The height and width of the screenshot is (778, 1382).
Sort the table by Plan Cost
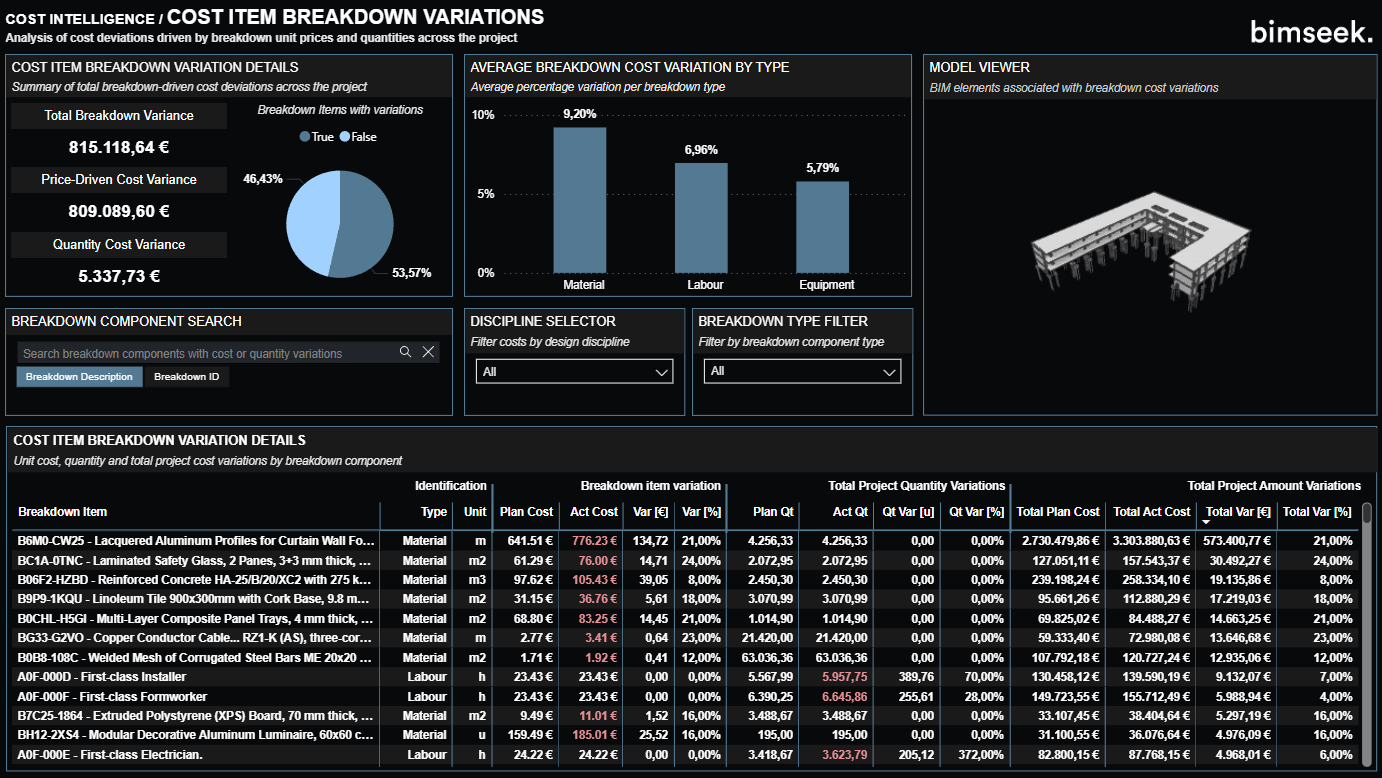click(x=526, y=511)
